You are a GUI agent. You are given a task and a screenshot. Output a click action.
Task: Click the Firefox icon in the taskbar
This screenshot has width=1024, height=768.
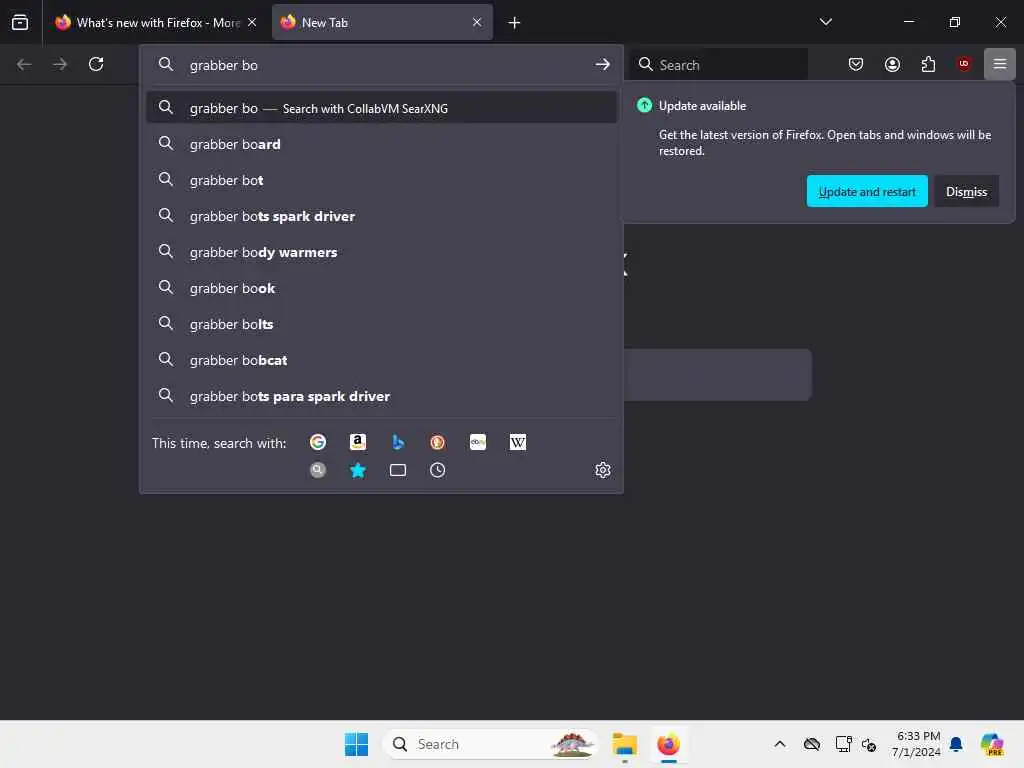click(668, 744)
